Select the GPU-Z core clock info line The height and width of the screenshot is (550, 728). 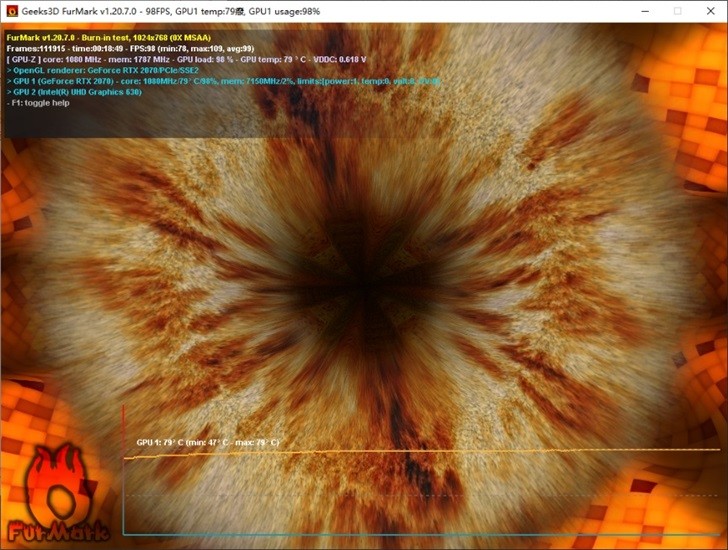point(187,59)
